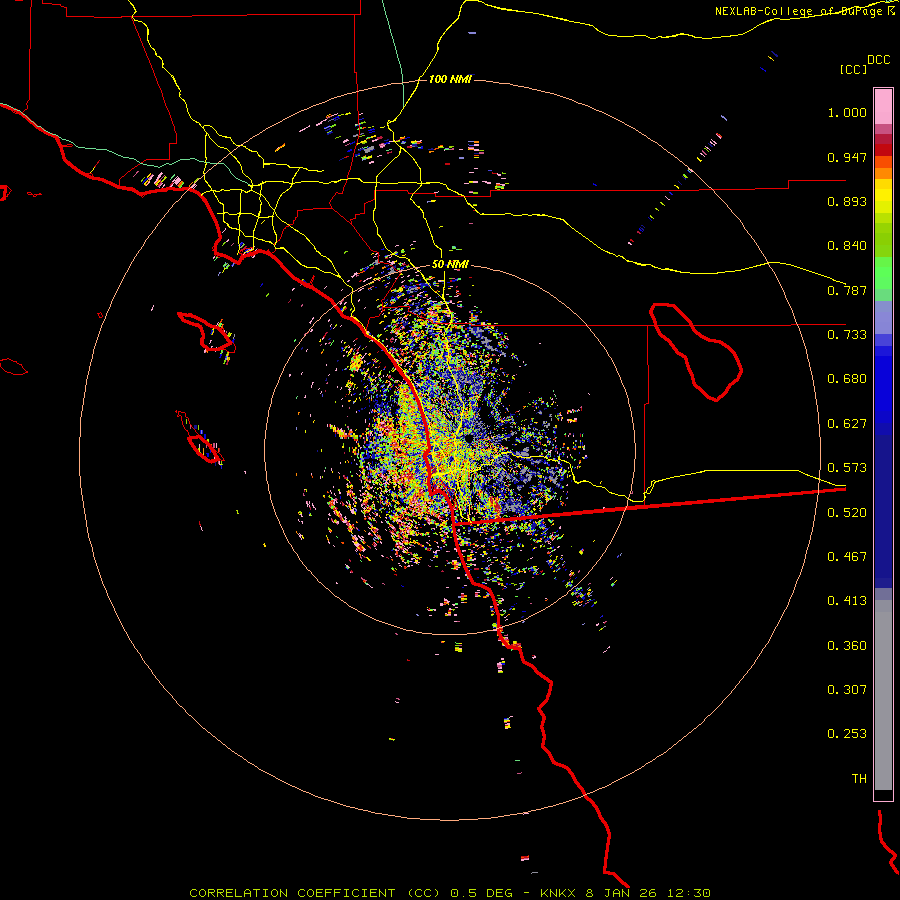
Task: Click the 0.893 legend value
Action: [847, 201]
